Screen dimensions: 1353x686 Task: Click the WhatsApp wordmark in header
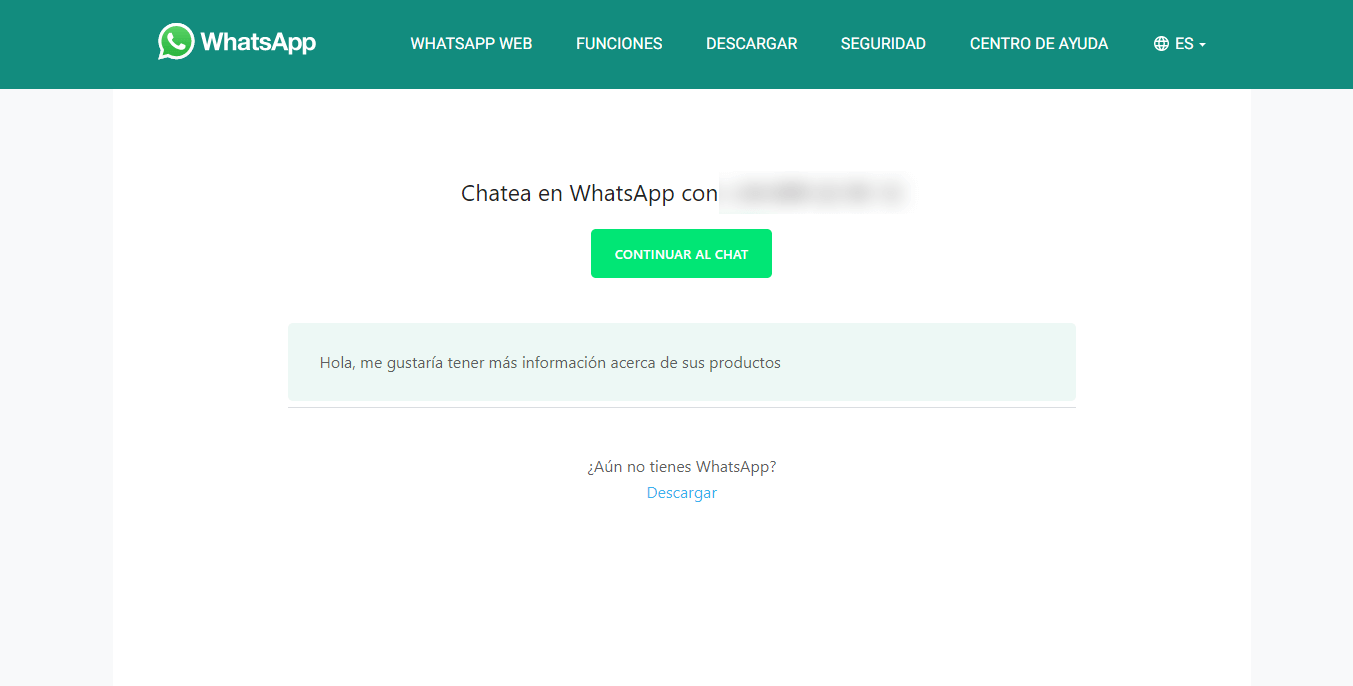(258, 42)
